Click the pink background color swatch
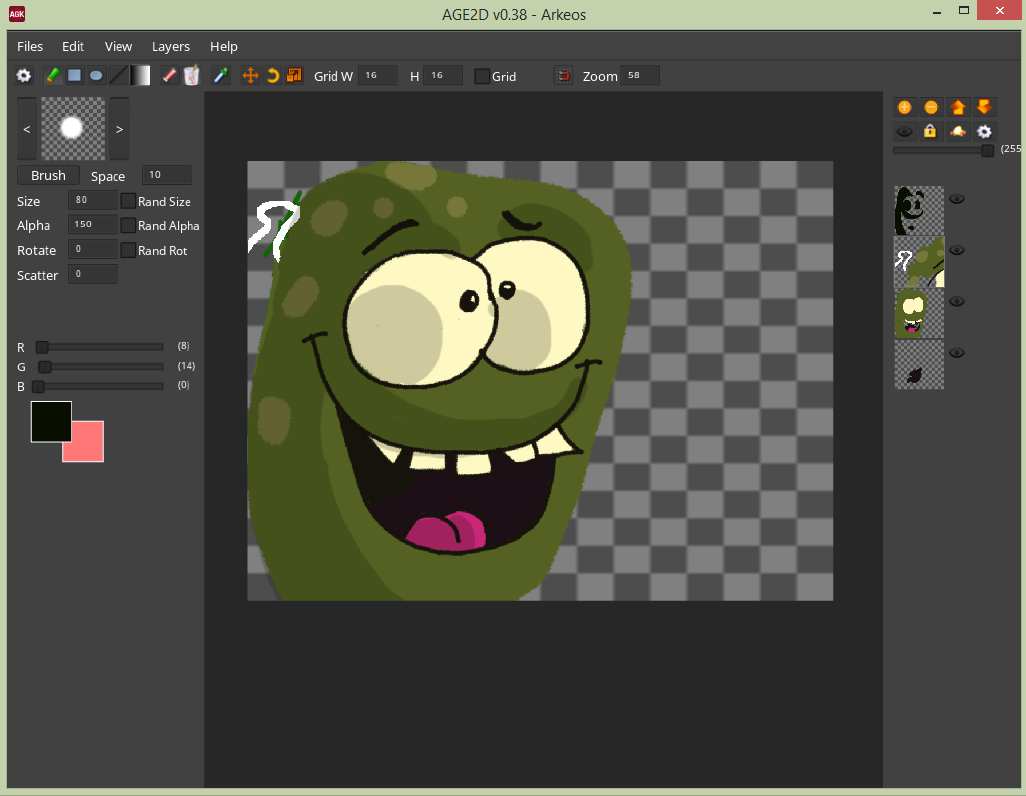Image resolution: width=1026 pixels, height=796 pixels. pos(88,447)
